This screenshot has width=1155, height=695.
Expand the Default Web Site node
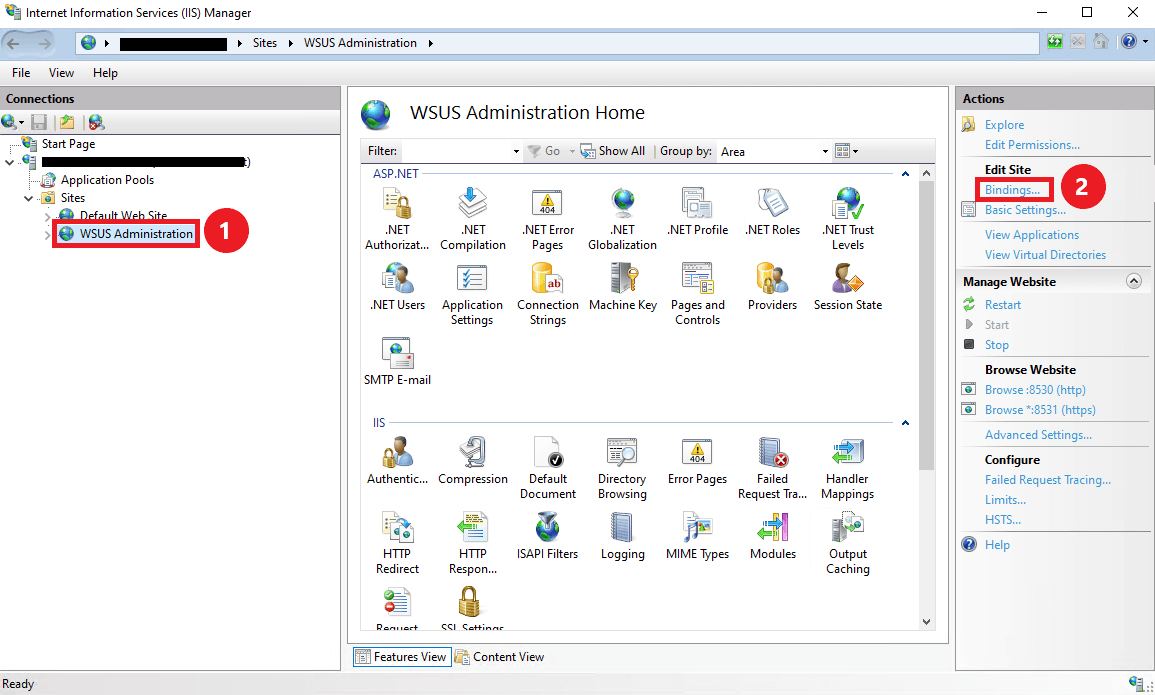(x=47, y=216)
